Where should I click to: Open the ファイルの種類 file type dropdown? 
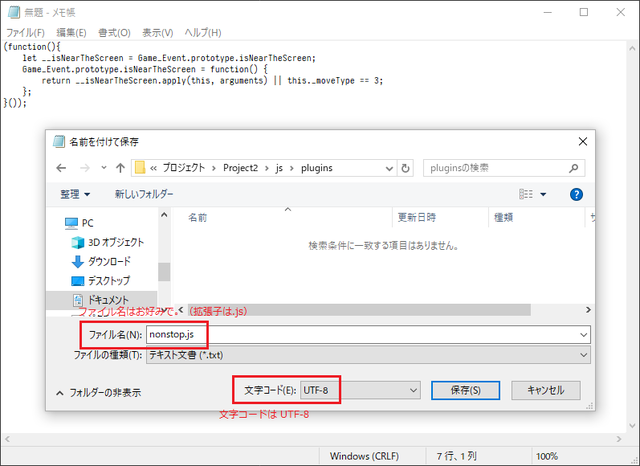[x=368, y=355]
